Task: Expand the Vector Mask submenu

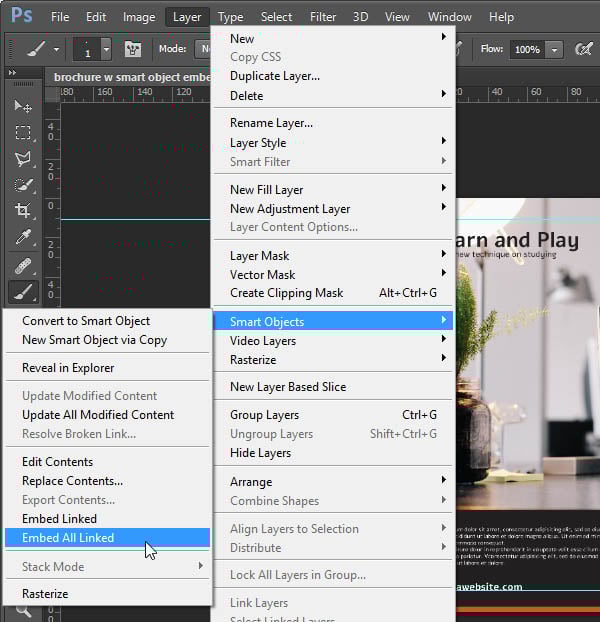Action: point(333,275)
